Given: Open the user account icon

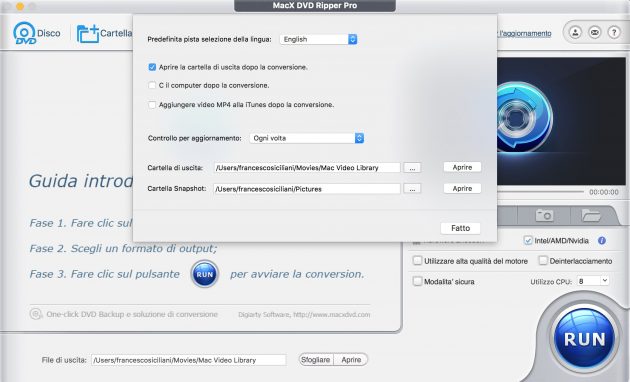Looking at the screenshot, I should 575,32.
